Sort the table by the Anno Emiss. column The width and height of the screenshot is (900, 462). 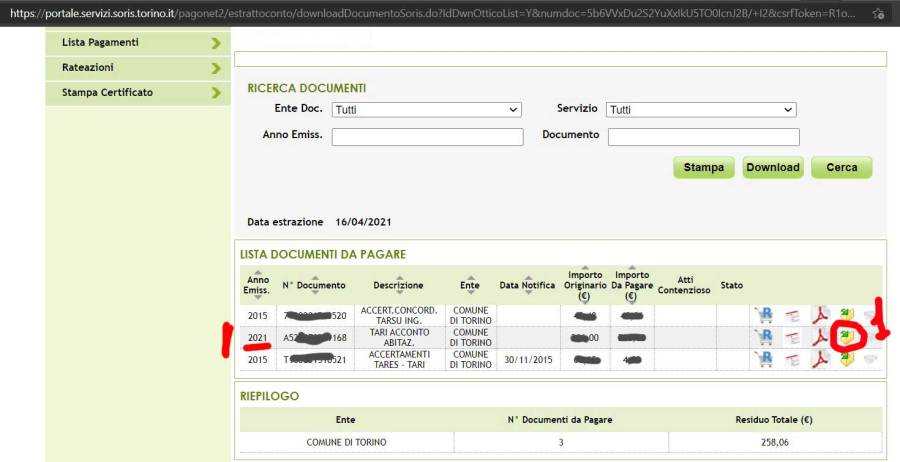coord(257,285)
